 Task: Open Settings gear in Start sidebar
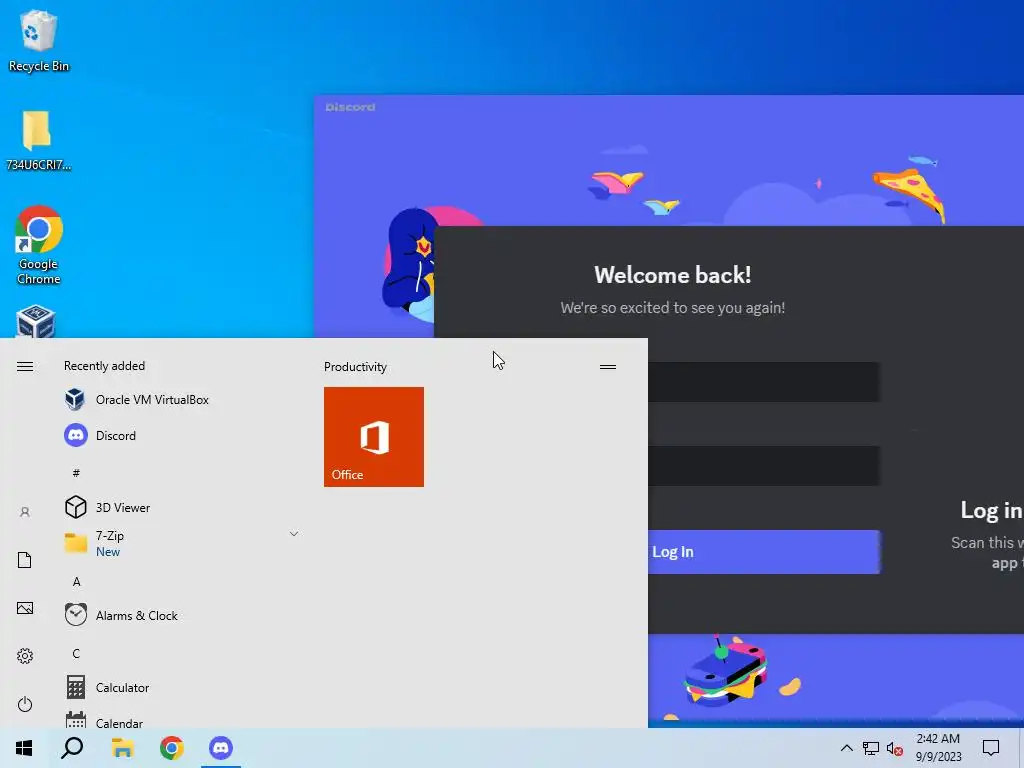point(25,656)
